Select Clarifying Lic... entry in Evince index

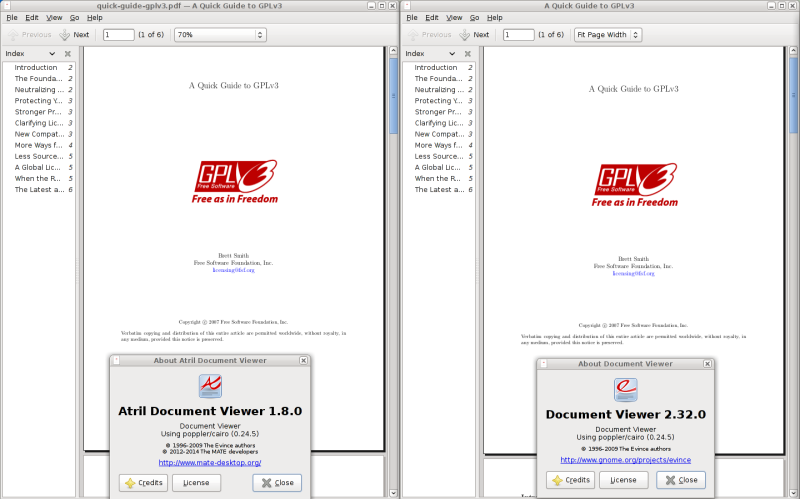tap(439, 123)
